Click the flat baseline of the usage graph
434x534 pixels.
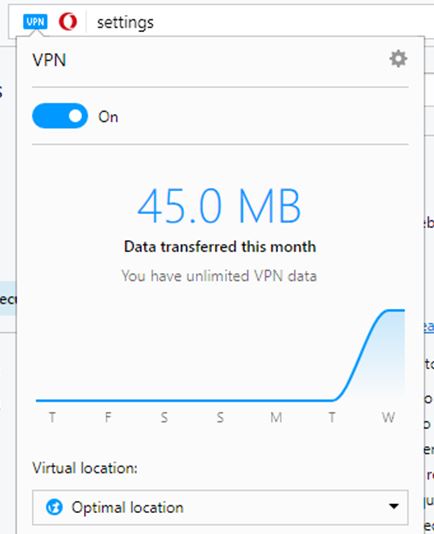184,400
